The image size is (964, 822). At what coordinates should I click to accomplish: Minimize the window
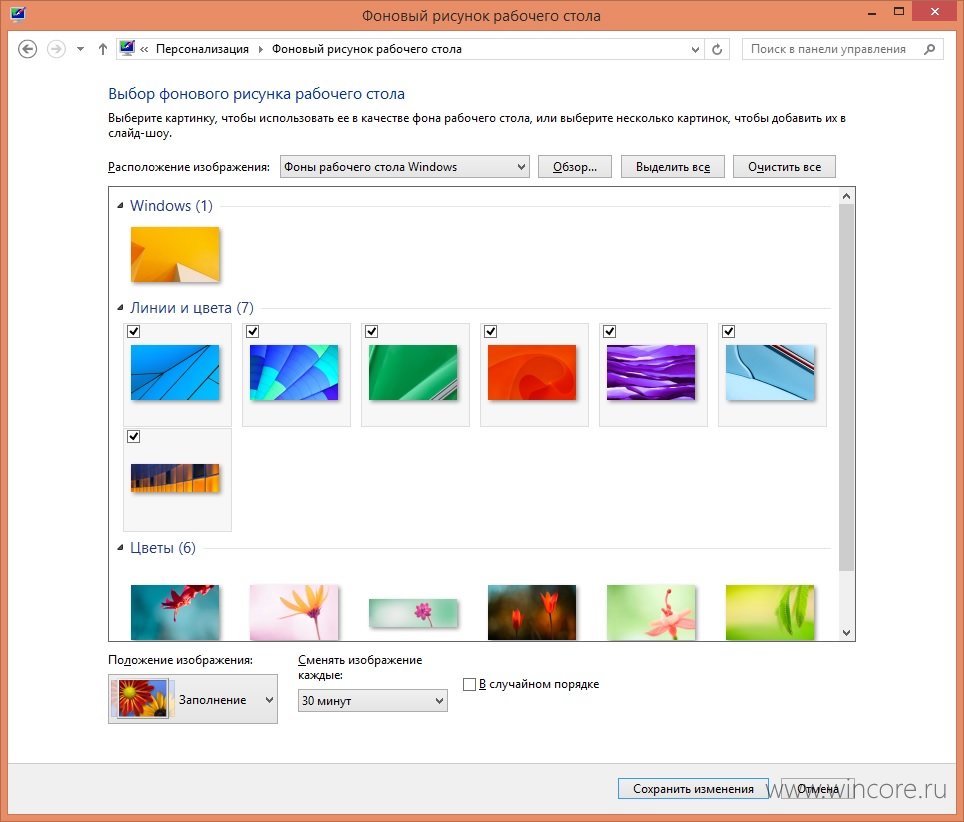[872, 12]
